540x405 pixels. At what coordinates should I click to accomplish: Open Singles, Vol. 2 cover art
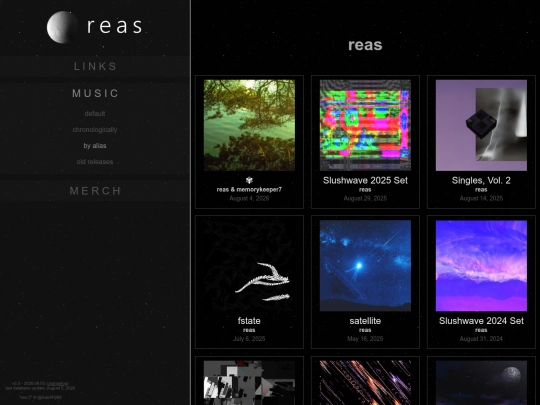coord(481,125)
